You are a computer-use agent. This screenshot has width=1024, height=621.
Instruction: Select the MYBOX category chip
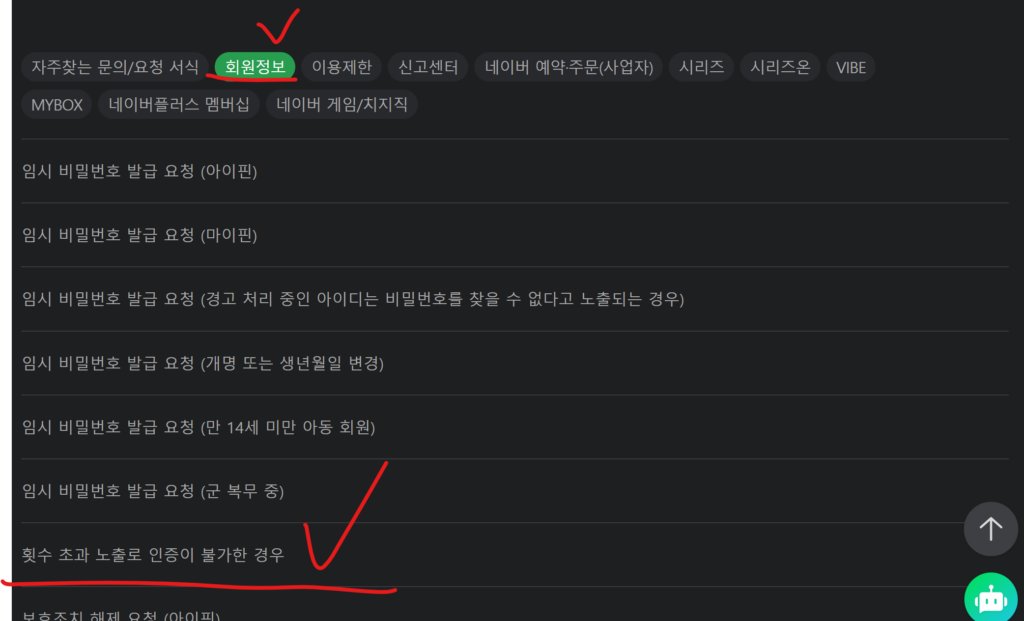click(57, 104)
